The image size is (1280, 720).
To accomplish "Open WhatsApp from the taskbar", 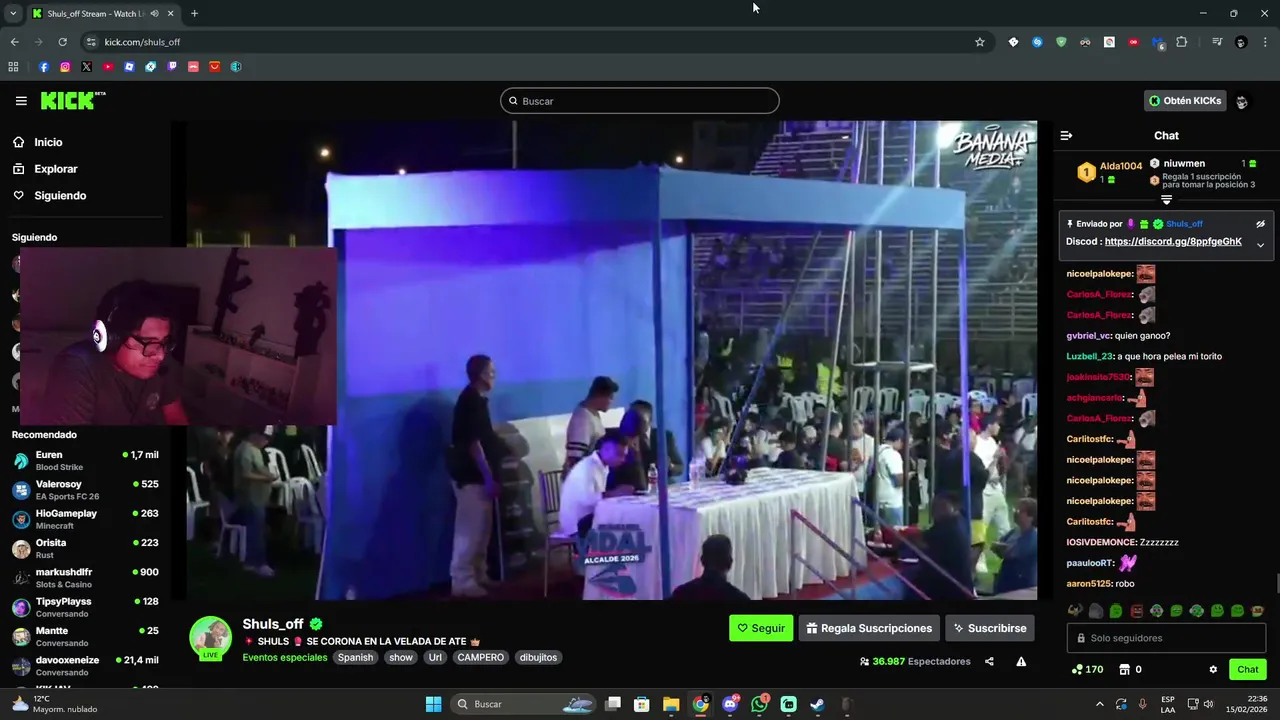I will (x=759, y=704).
